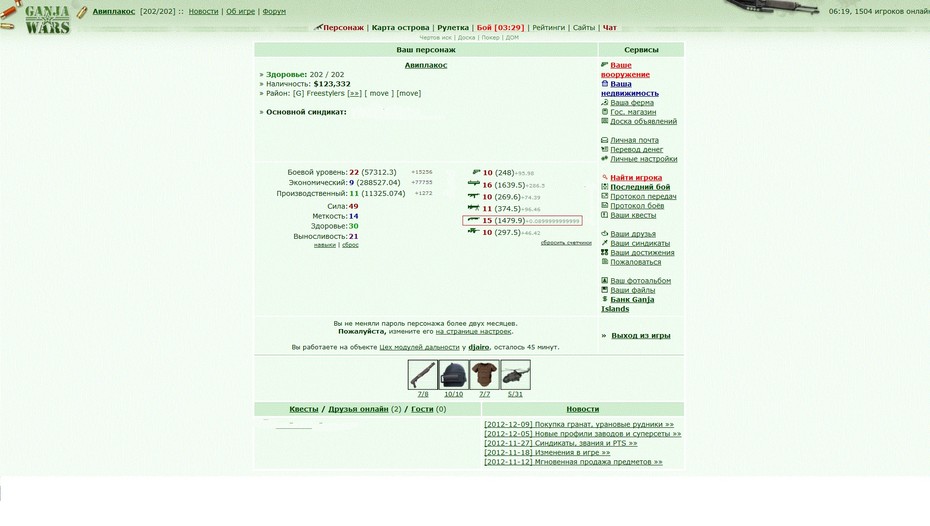The image size is (930, 526).
Task: Open Бой [03:29] in the menu
Action: click(500, 27)
